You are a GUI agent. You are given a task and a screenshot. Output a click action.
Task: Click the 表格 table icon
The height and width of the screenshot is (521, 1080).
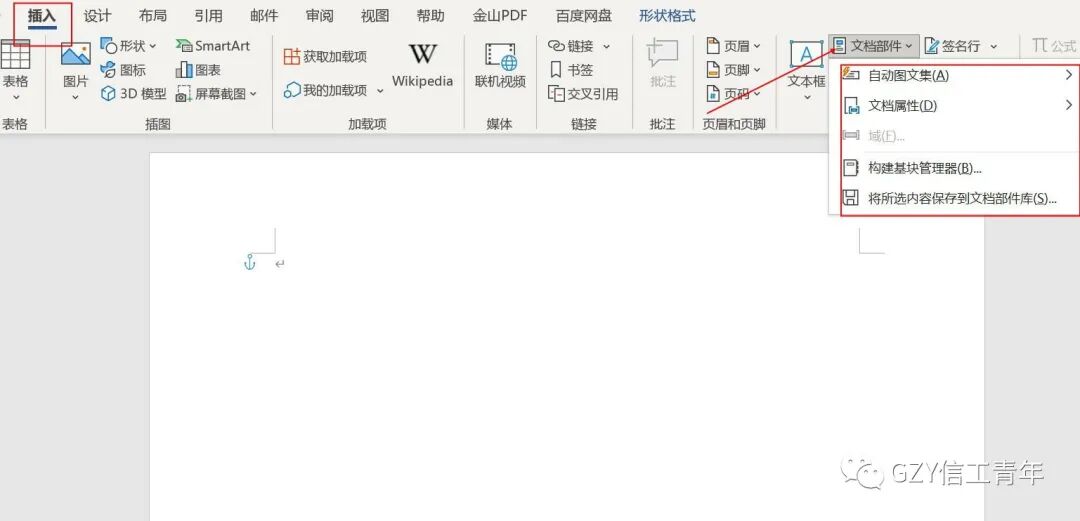point(14,54)
